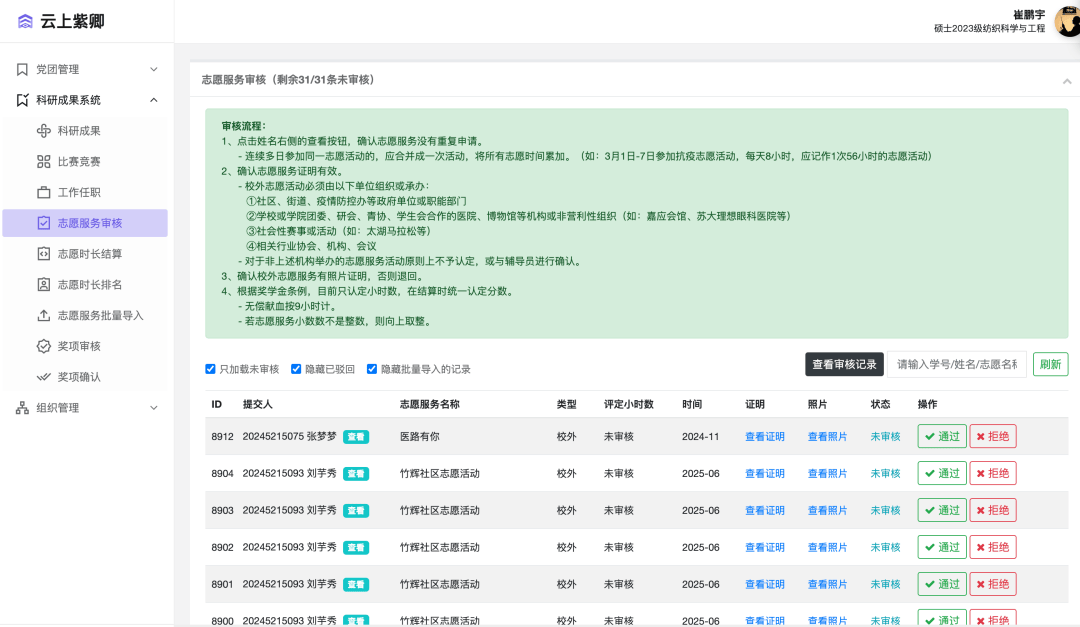Expand the 组织管理 menu chevron
Image resolution: width=1080 pixels, height=627 pixels.
click(x=154, y=408)
